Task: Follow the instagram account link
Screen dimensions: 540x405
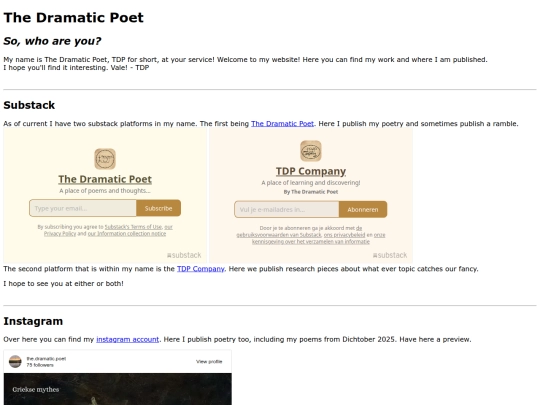Action: point(127,339)
